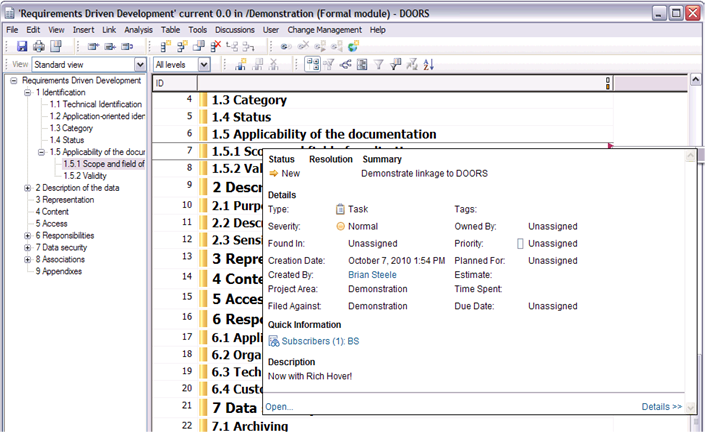Click the start link icon
The height and width of the screenshot is (432, 705).
point(286,46)
